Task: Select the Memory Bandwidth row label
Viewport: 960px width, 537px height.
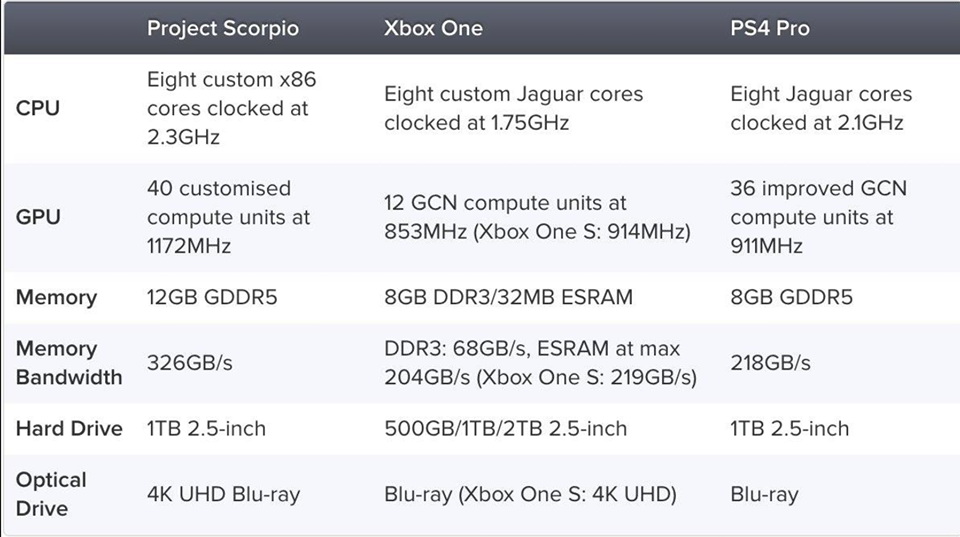Action: tap(68, 363)
